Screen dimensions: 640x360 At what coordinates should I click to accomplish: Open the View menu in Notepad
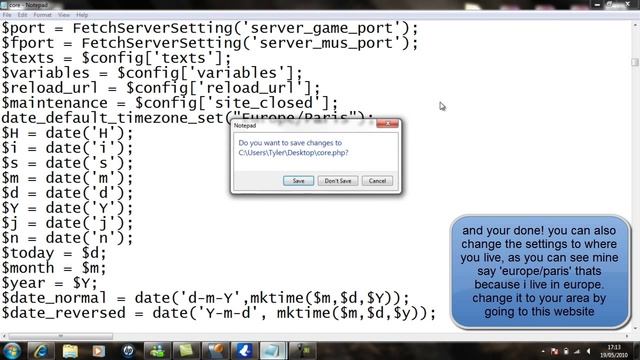(64, 15)
